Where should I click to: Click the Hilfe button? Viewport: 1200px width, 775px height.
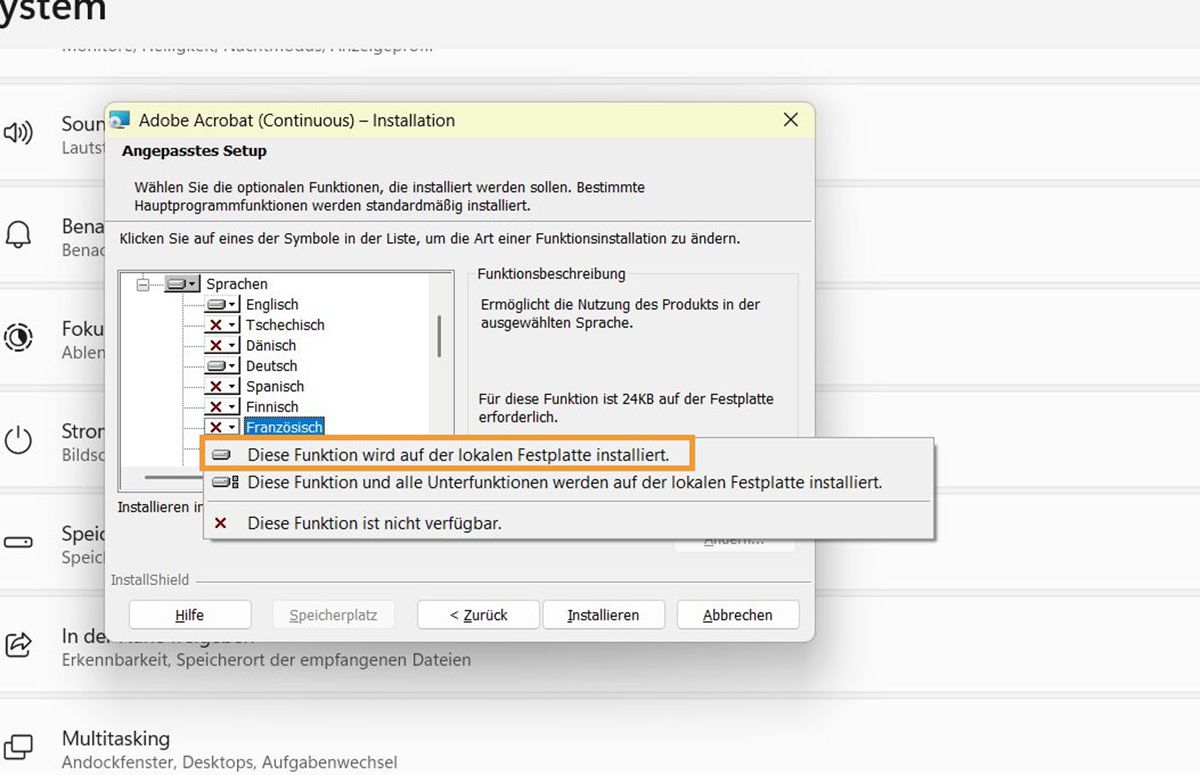tap(190, 615)
